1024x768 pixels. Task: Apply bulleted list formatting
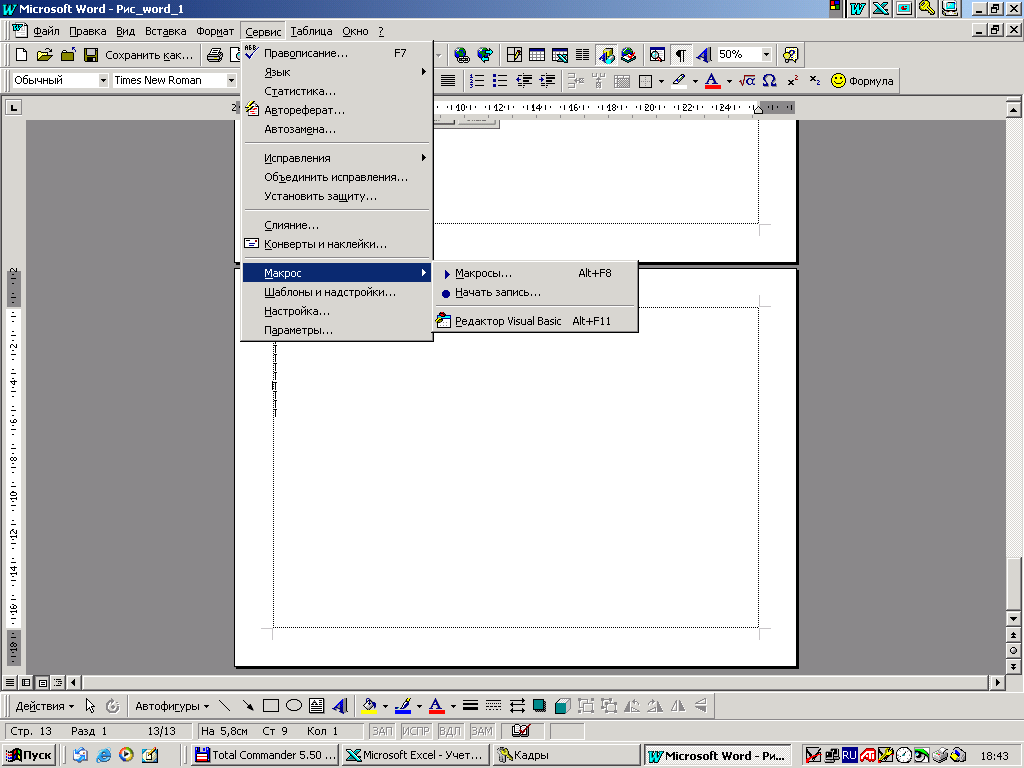click(500, 80)
